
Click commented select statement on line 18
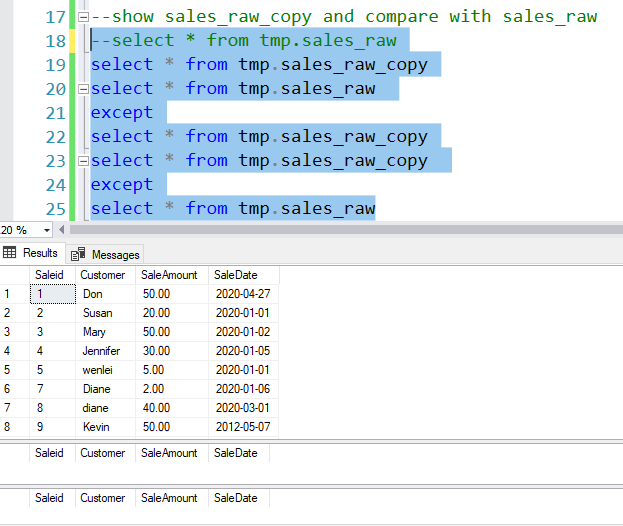point(244,41)
